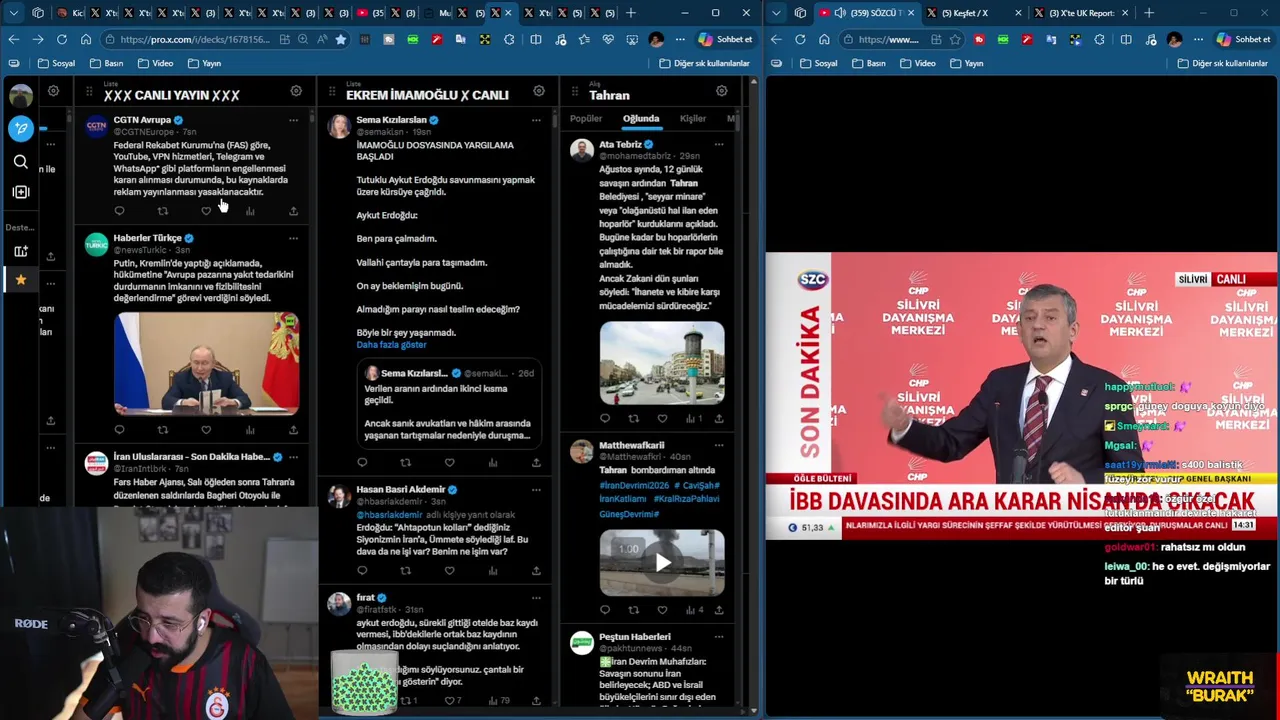Open more options on Matthewafkari post
Screen dimensions: 1280x720
click(719, 445)
